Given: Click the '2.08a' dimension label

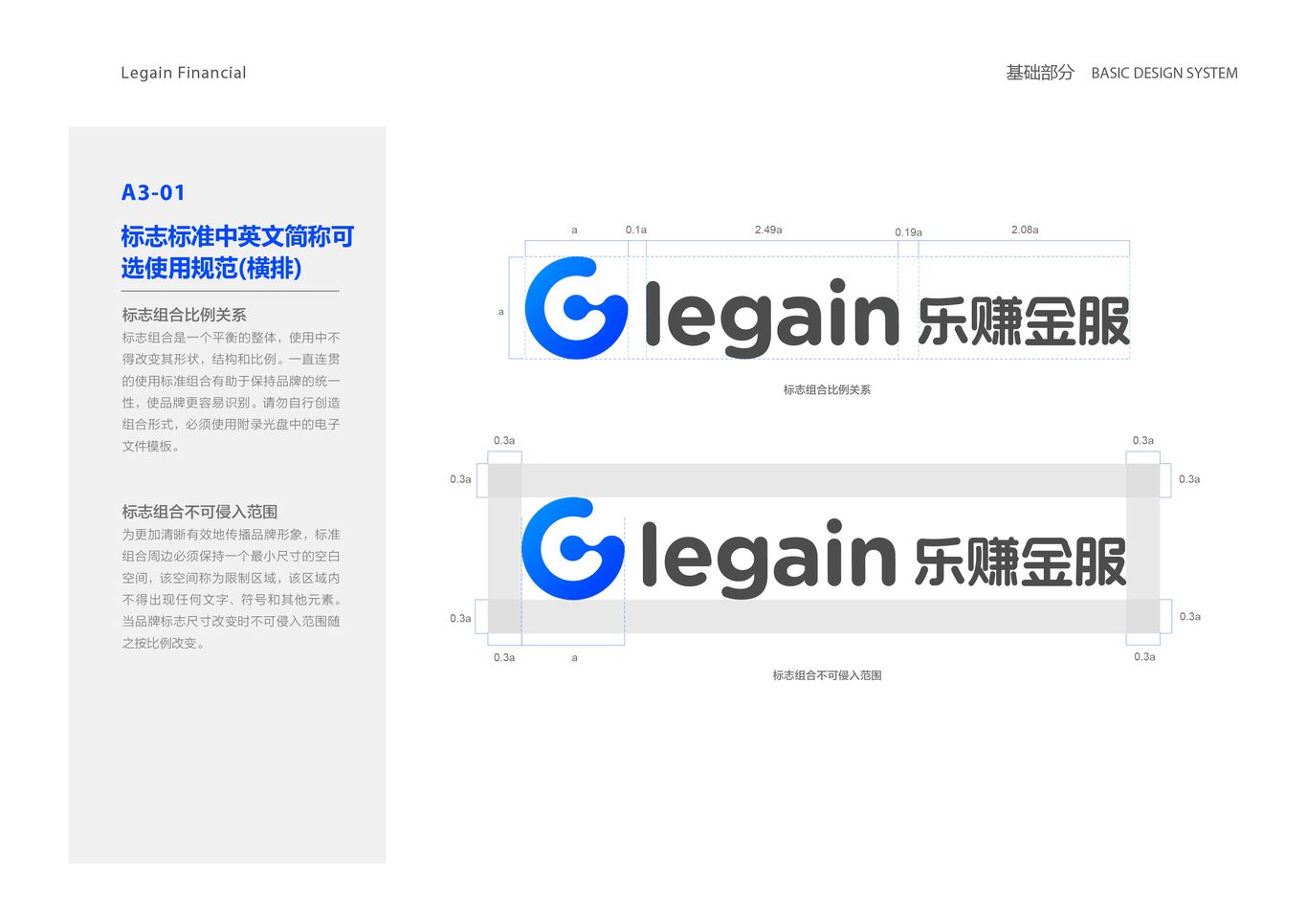Looking at the screenshot, I should (1025, 230).
